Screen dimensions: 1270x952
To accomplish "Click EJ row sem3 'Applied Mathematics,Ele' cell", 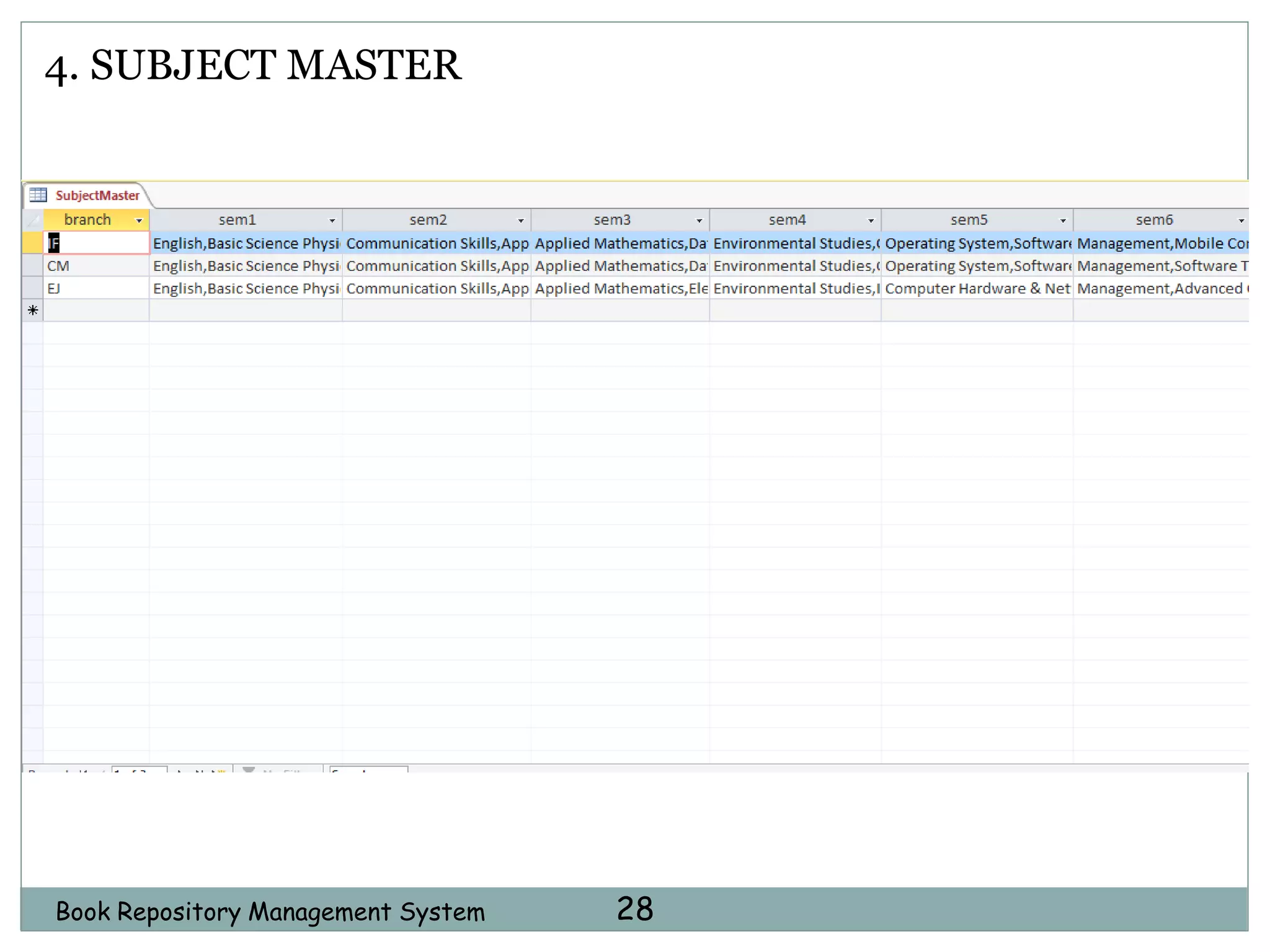I will 621,288.
